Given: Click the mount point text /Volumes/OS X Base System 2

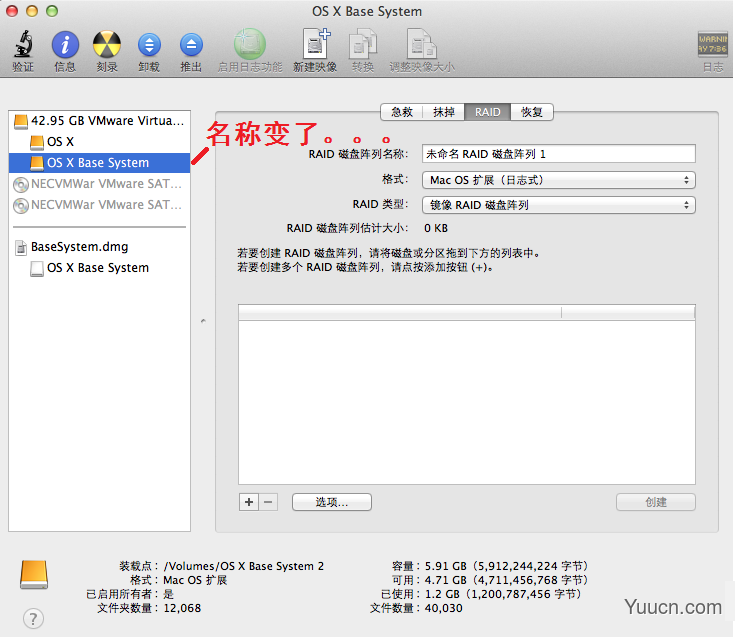Looking at the screenshot, I should [x=244, y=566].
